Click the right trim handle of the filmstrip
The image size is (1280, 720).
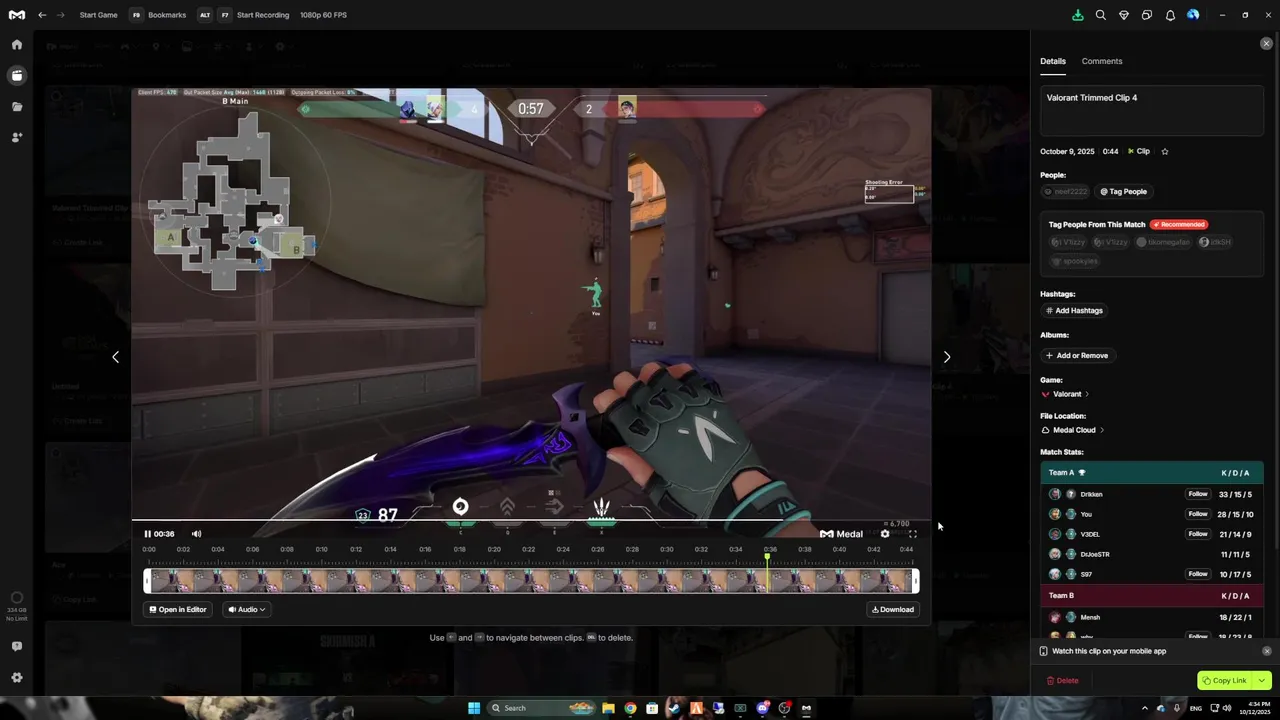pyautogui.click(x=916, y=580)
